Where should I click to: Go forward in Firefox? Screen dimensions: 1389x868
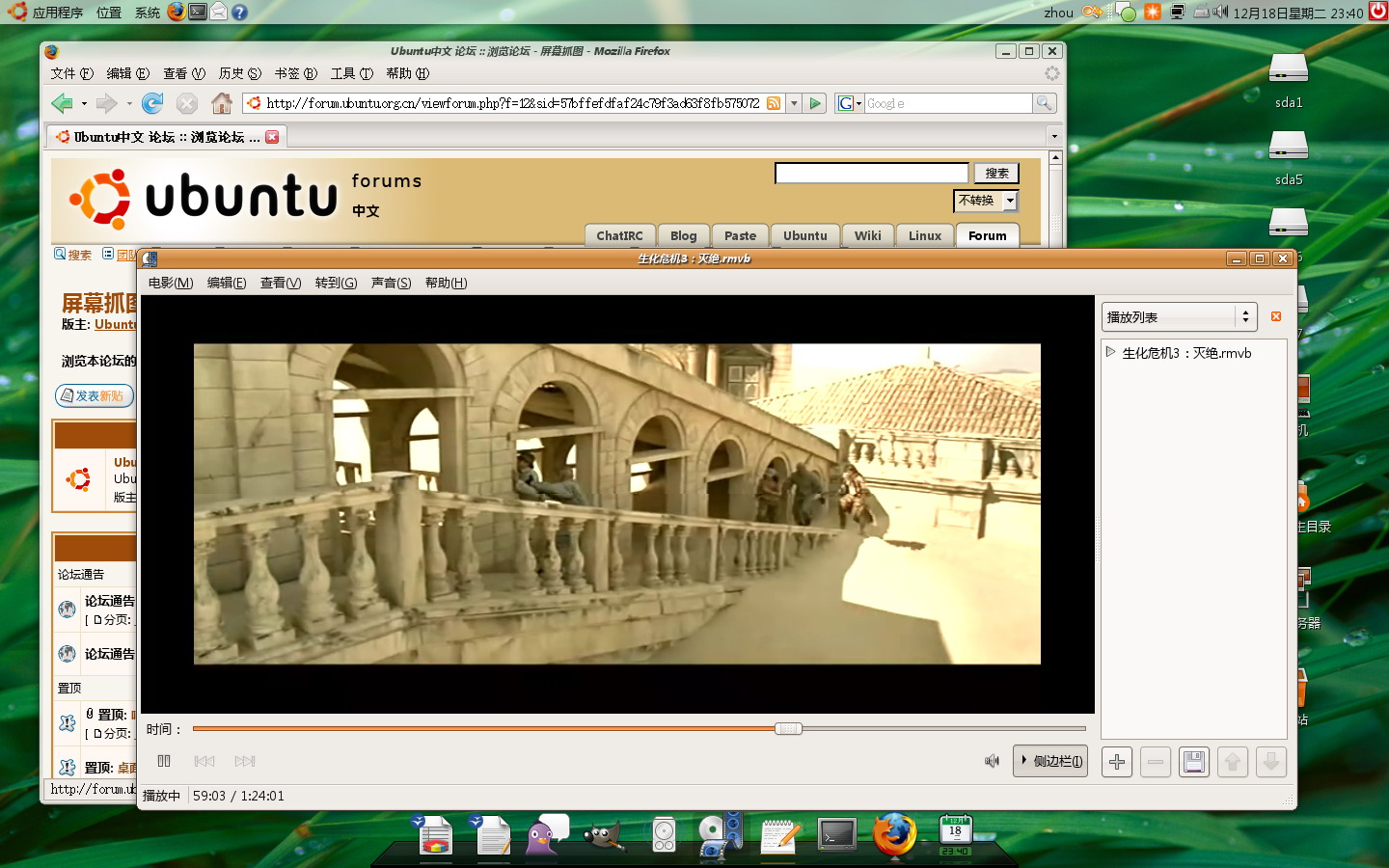pos(106,103)
